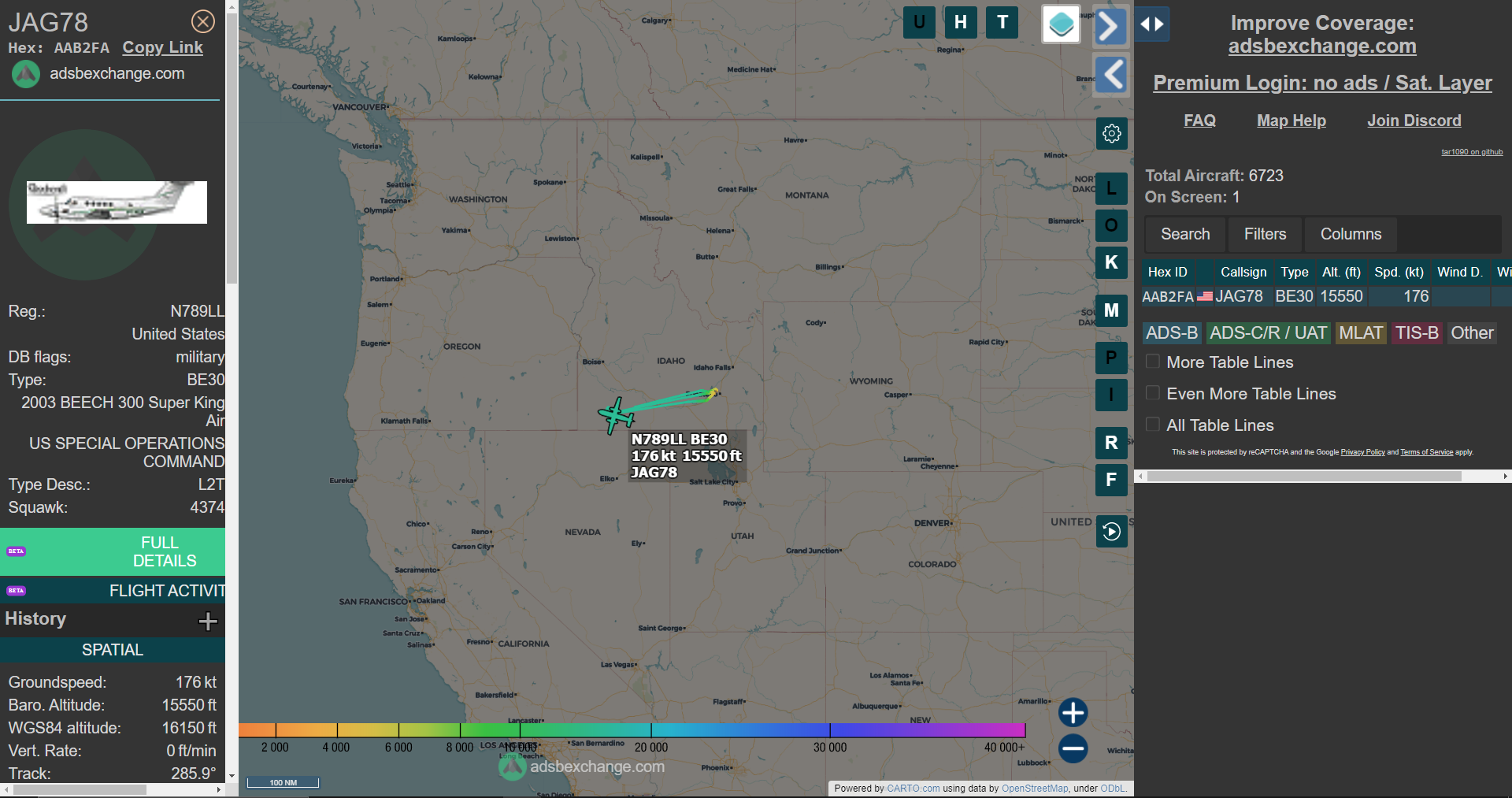Sort table by Wind D. column
This screenshot has height=798, width=1512.
[x=1460, y=272]
